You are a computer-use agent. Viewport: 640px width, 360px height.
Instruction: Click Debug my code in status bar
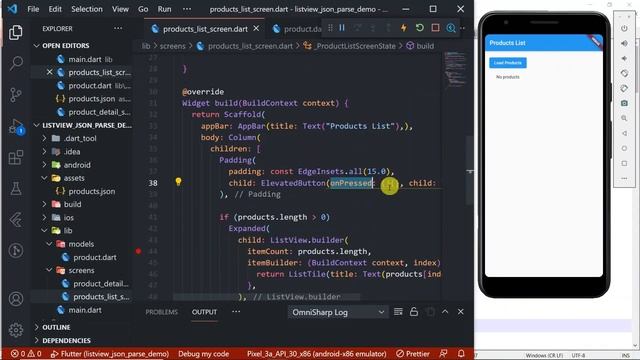click(203, 354)
